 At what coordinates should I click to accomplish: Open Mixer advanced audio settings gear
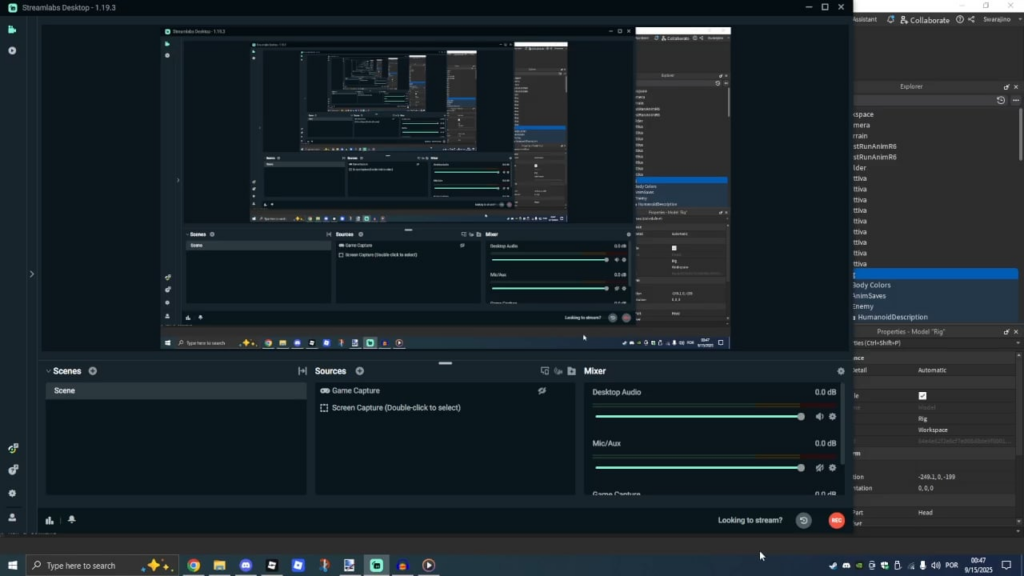point(840,371)
